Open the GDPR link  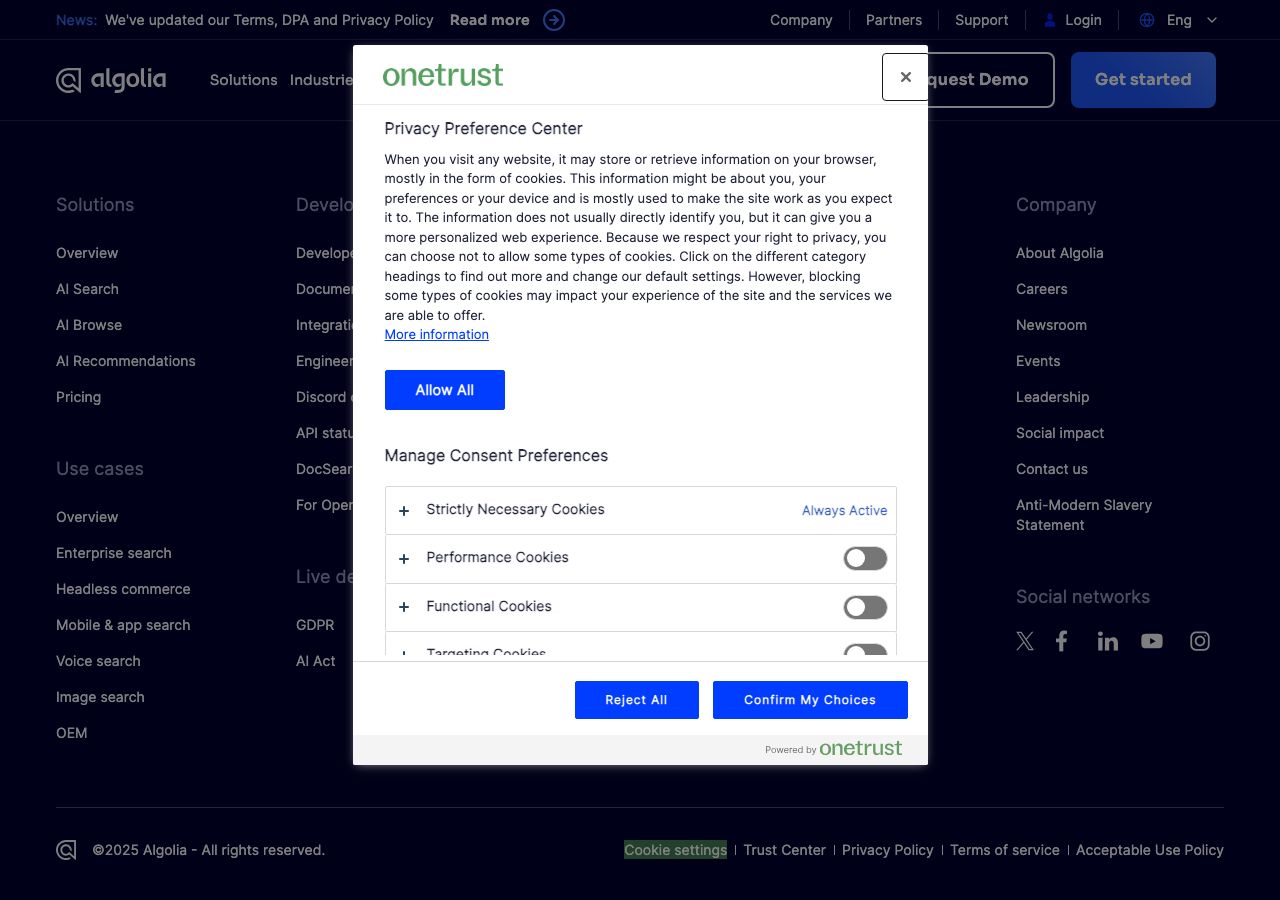tap(315, 625)
